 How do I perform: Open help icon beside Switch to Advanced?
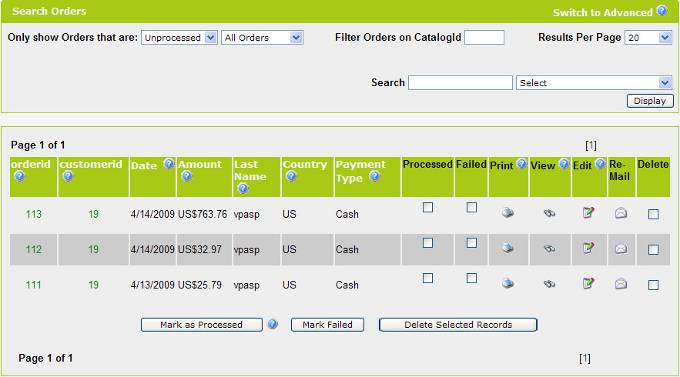pyautogui.click(x=662, y=10)
